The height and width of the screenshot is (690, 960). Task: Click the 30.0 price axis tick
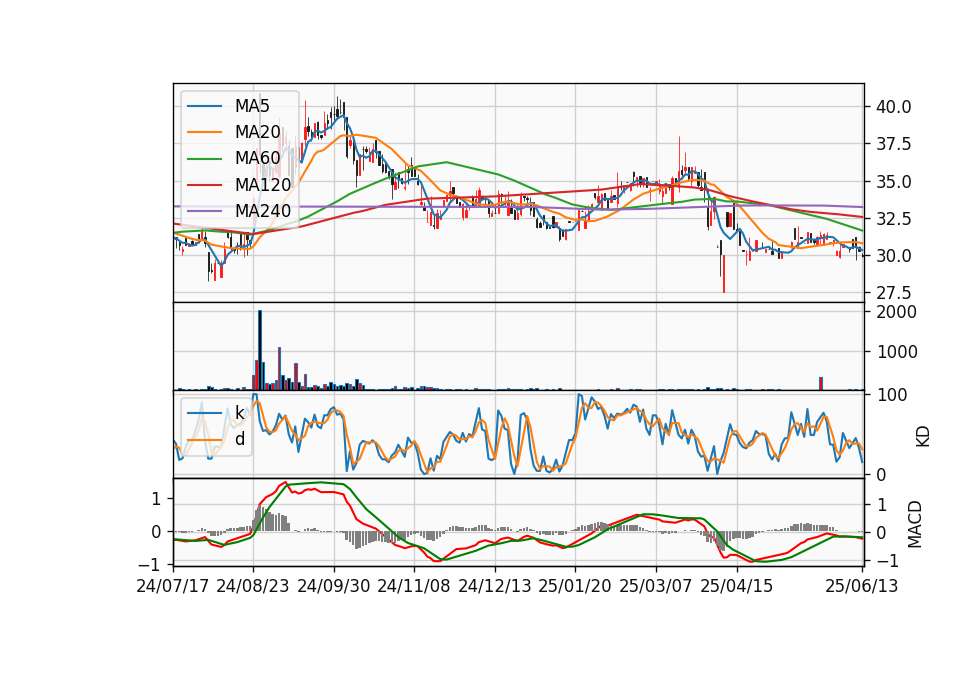[x=893, y=256]
